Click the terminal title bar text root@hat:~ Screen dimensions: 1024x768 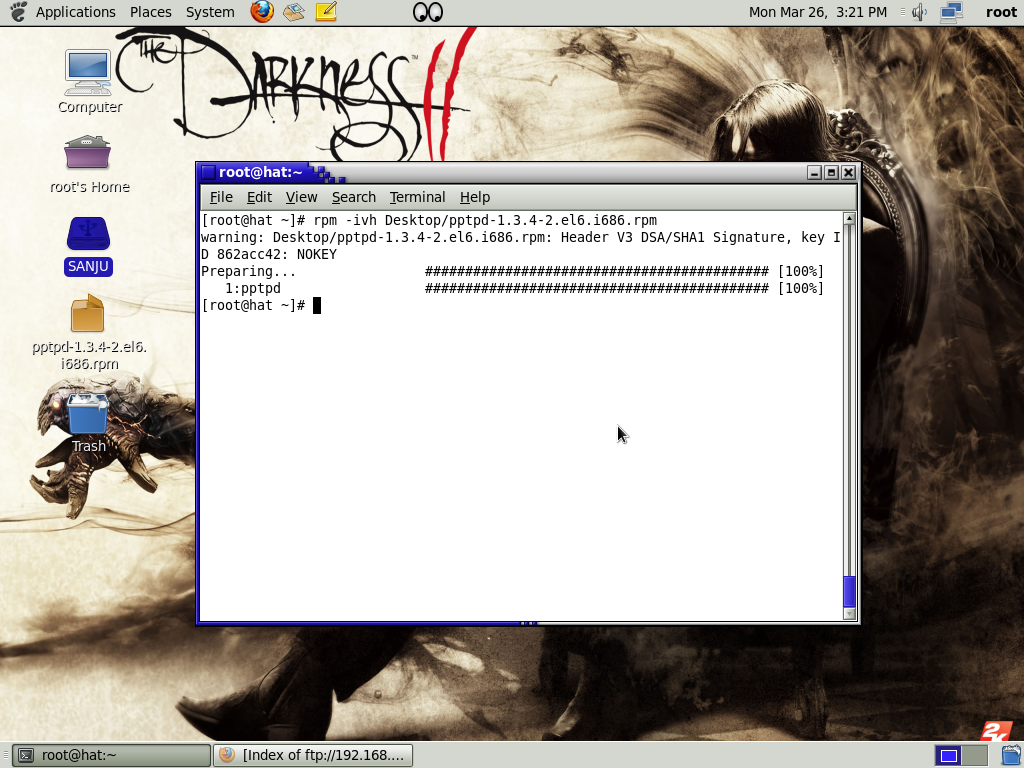point(261,172)
